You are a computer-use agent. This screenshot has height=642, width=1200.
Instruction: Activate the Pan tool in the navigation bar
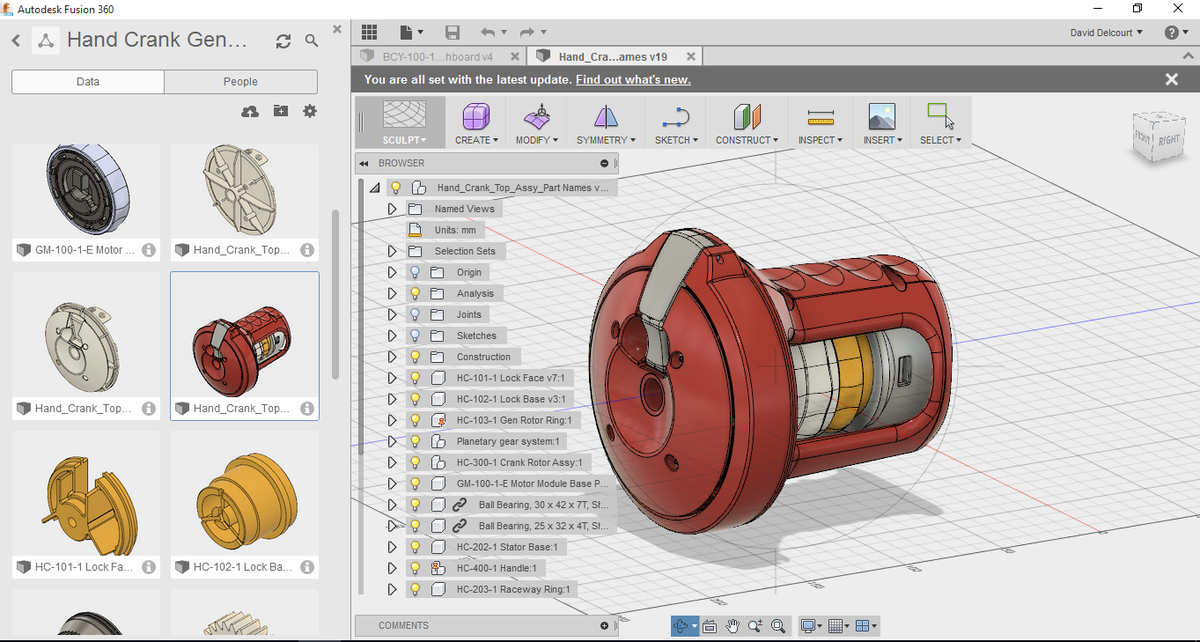click(x=733, y=626)
